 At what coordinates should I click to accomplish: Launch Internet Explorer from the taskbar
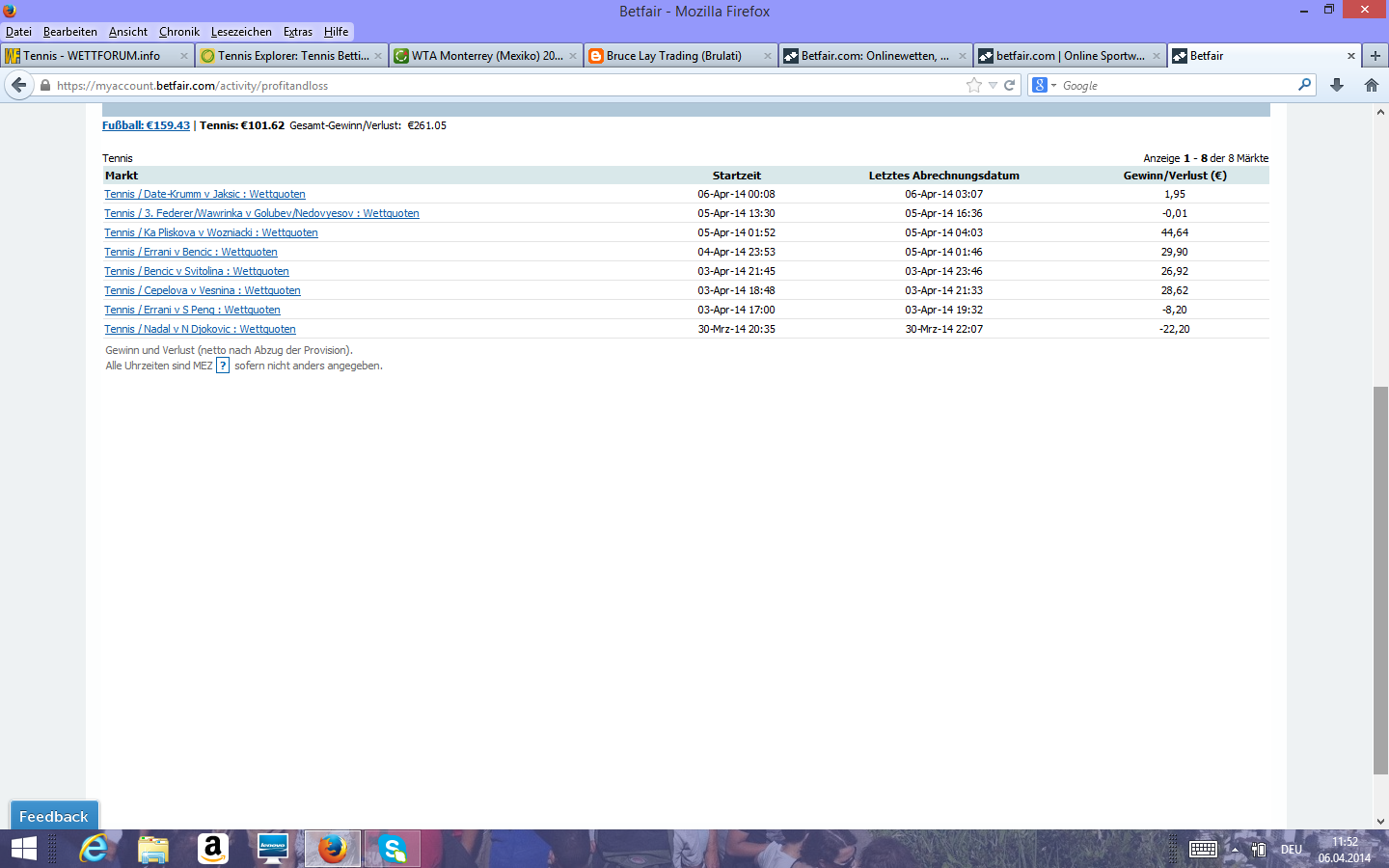94,849
